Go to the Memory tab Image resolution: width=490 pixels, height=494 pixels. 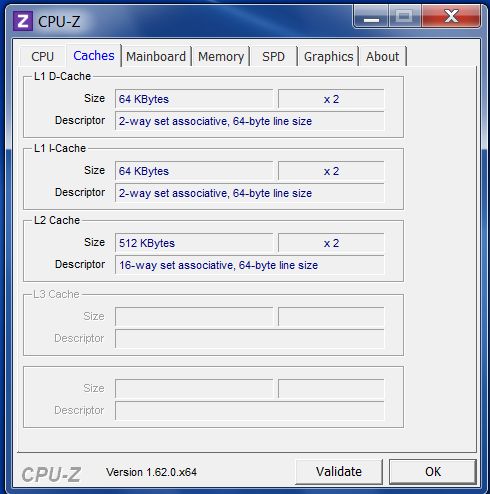221,56
